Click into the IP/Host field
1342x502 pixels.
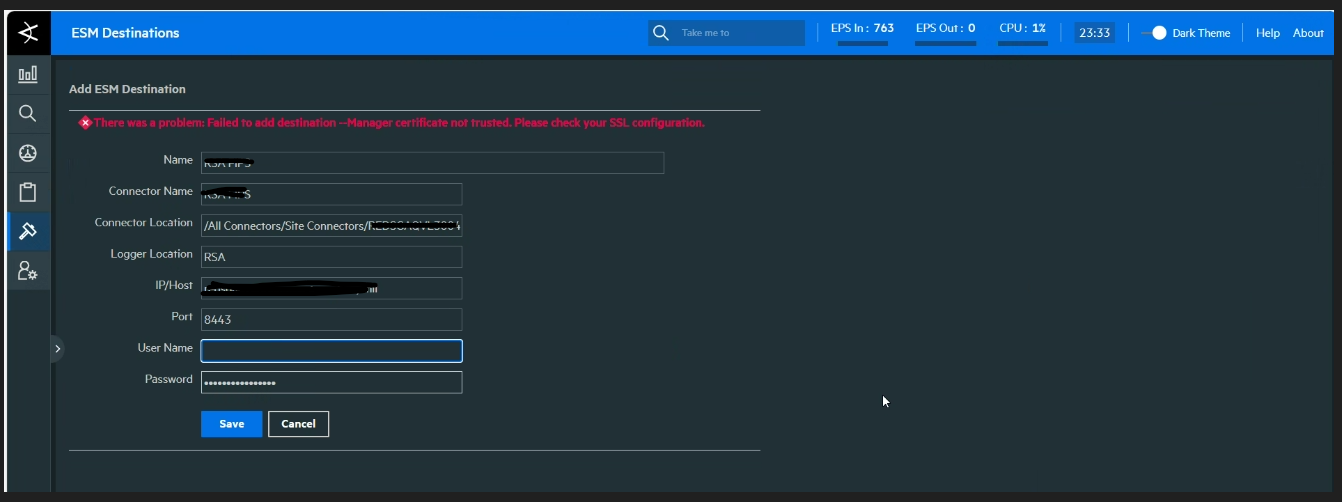click(x=331, y=288)
